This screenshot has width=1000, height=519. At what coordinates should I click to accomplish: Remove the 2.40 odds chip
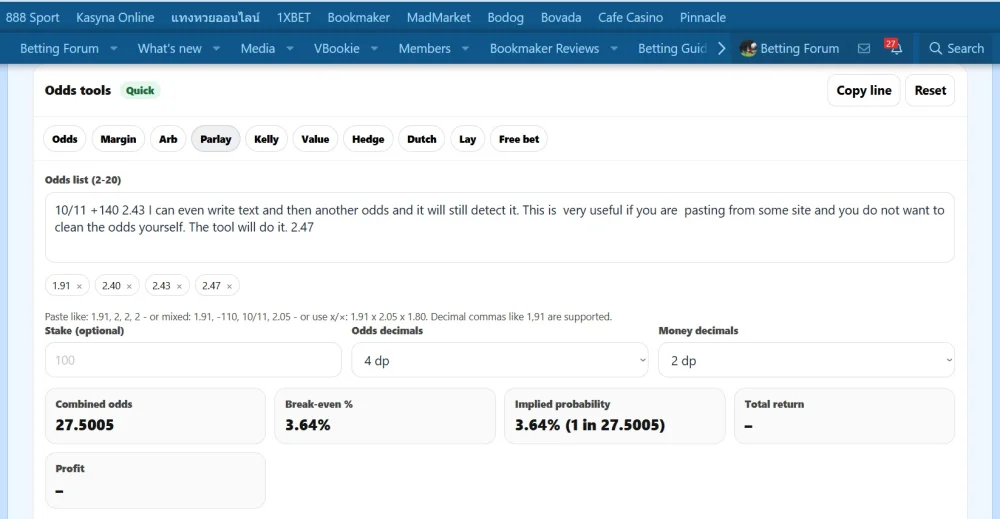129,286
